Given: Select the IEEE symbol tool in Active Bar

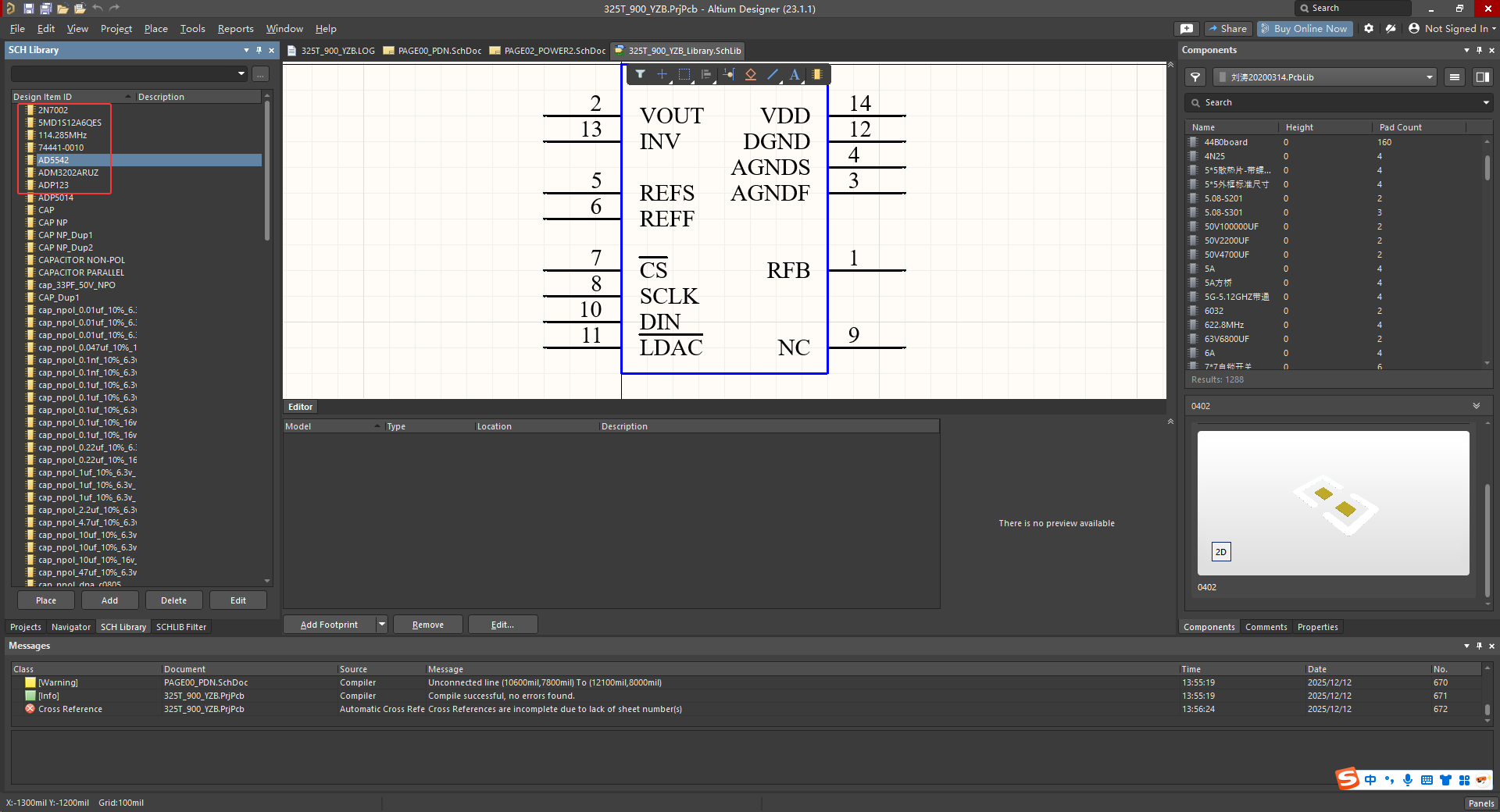Looking at the screenshot, I should coord(751,74).
